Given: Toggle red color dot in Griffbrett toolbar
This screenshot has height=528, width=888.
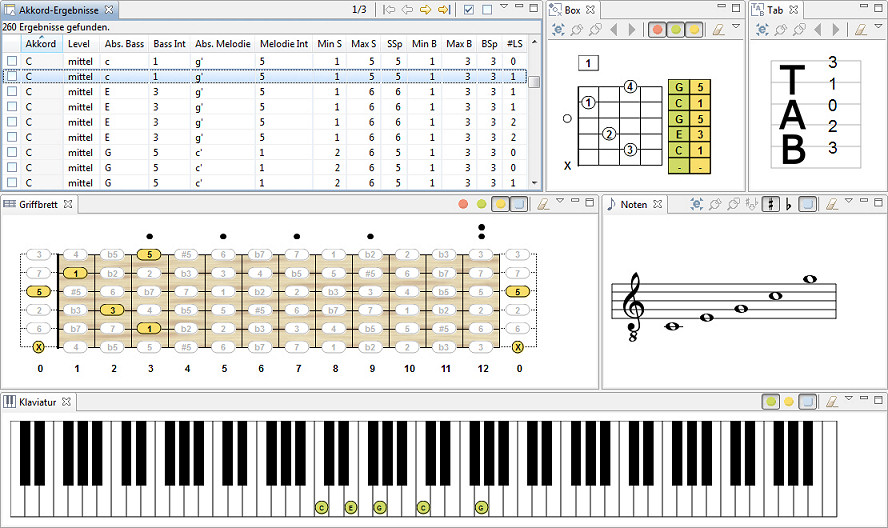Looking at the screenshot, I should click(463, 204).
